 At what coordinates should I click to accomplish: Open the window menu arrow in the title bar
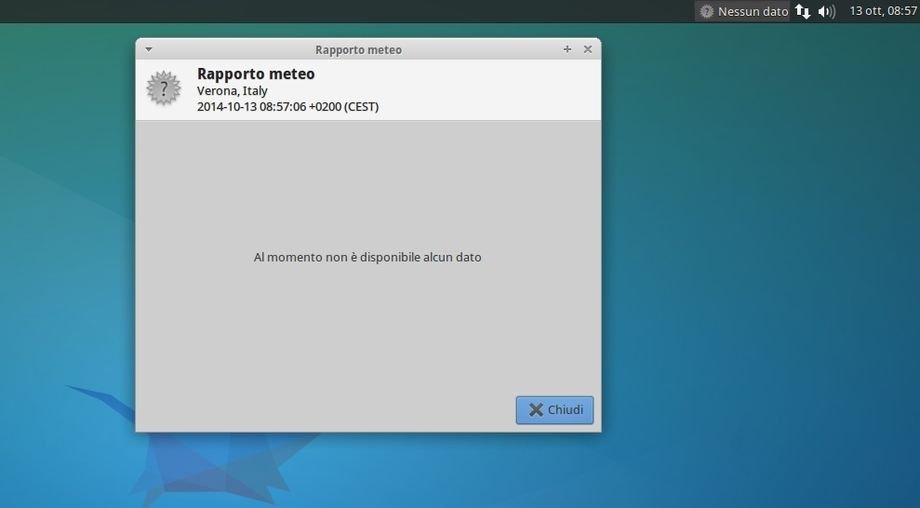point(149,49)
